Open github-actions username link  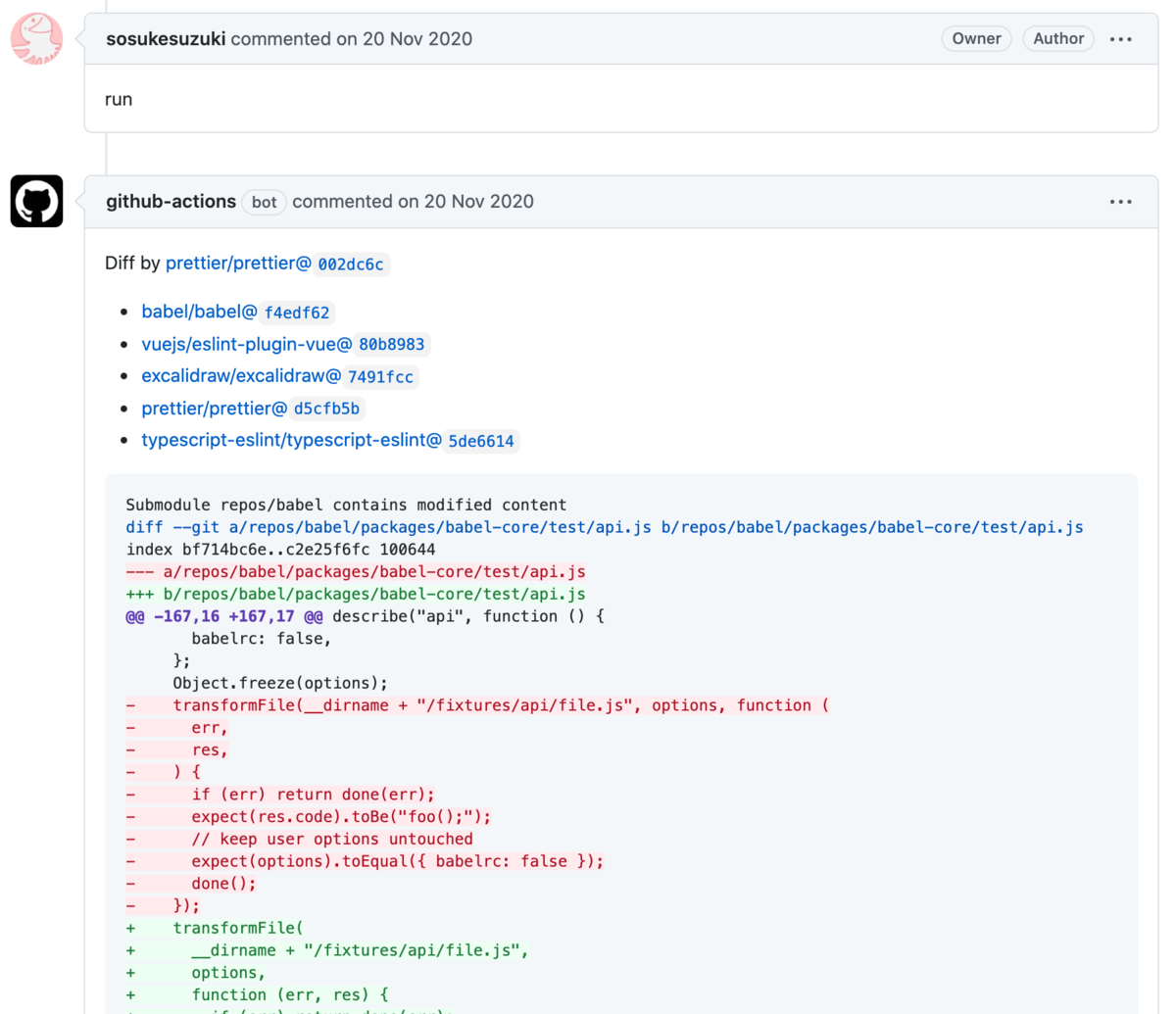point(171,202)
